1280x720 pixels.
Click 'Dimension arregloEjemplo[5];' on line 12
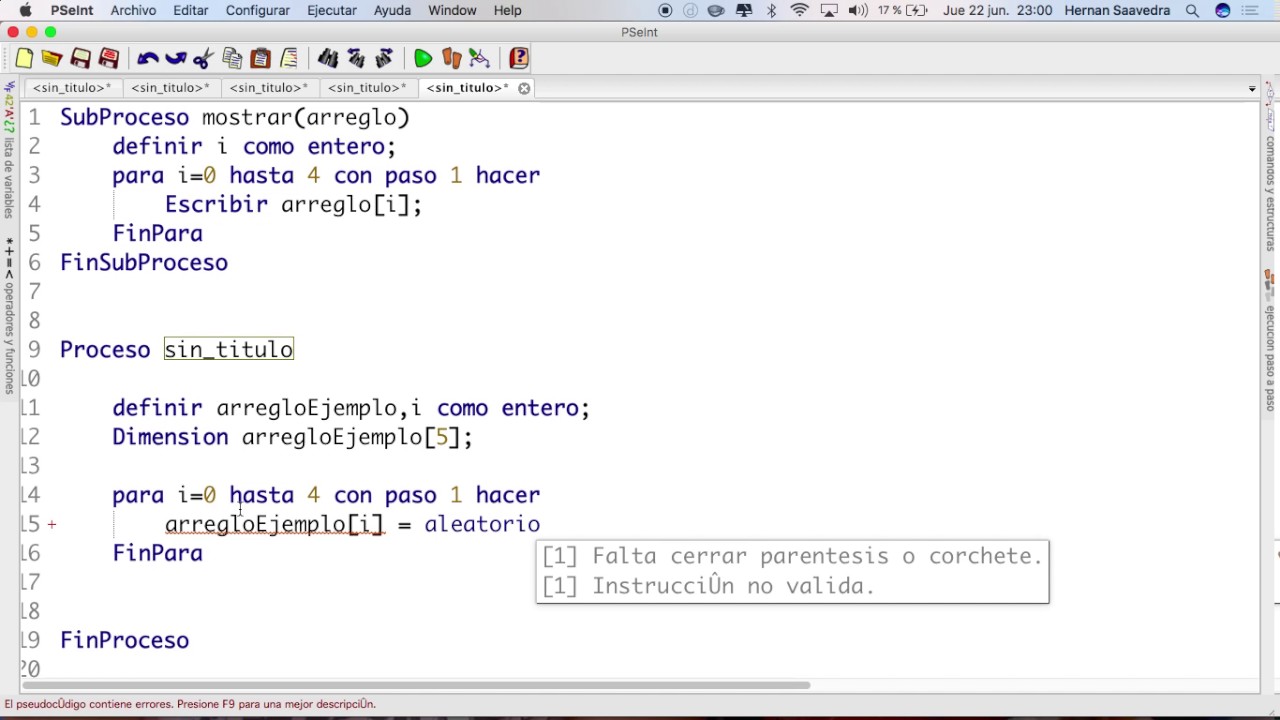point(292,437)
